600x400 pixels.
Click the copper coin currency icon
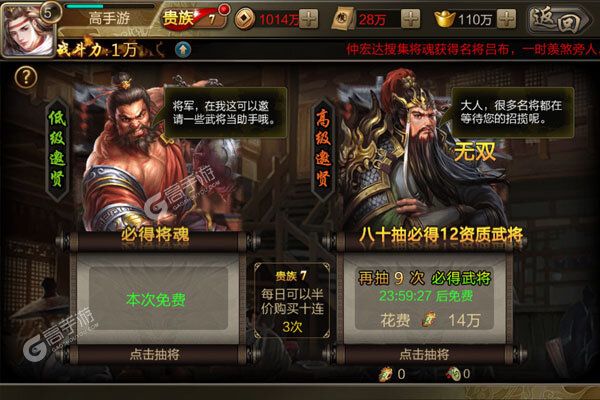pyautogui.click(x=245, y=19)
